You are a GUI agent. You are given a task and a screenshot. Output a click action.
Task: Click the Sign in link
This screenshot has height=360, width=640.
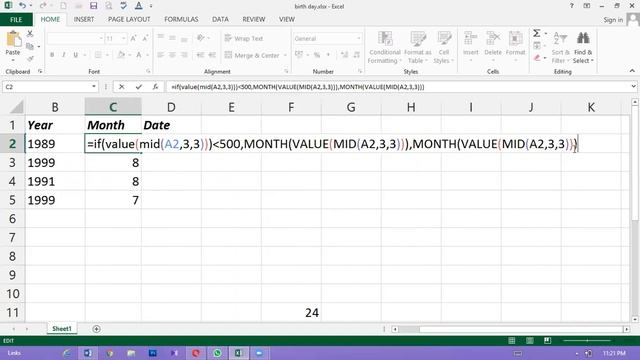(613, 20)
